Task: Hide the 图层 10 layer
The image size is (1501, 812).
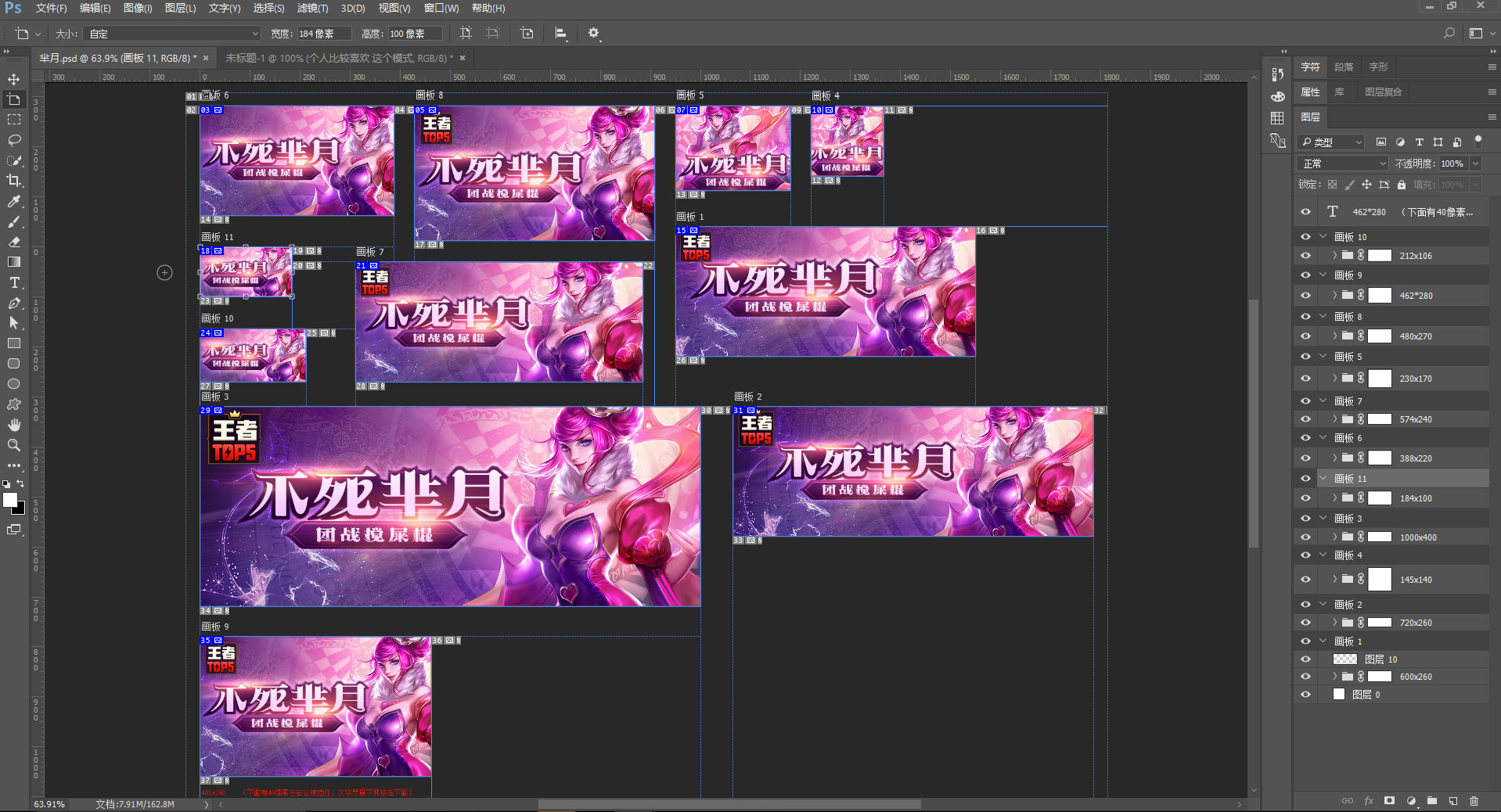Action: [x=1305, y=659]
